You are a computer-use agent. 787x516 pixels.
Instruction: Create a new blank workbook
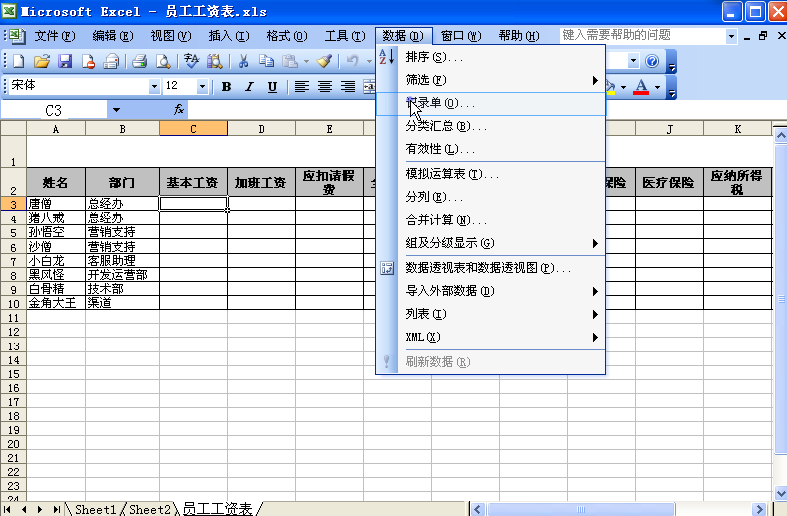coord(19,61)
